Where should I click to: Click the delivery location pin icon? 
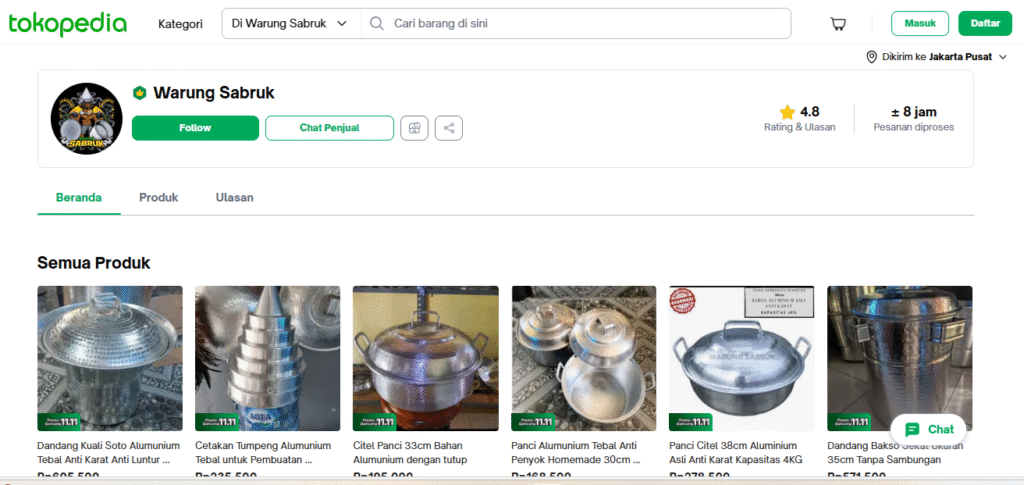(x=871, y=57)
